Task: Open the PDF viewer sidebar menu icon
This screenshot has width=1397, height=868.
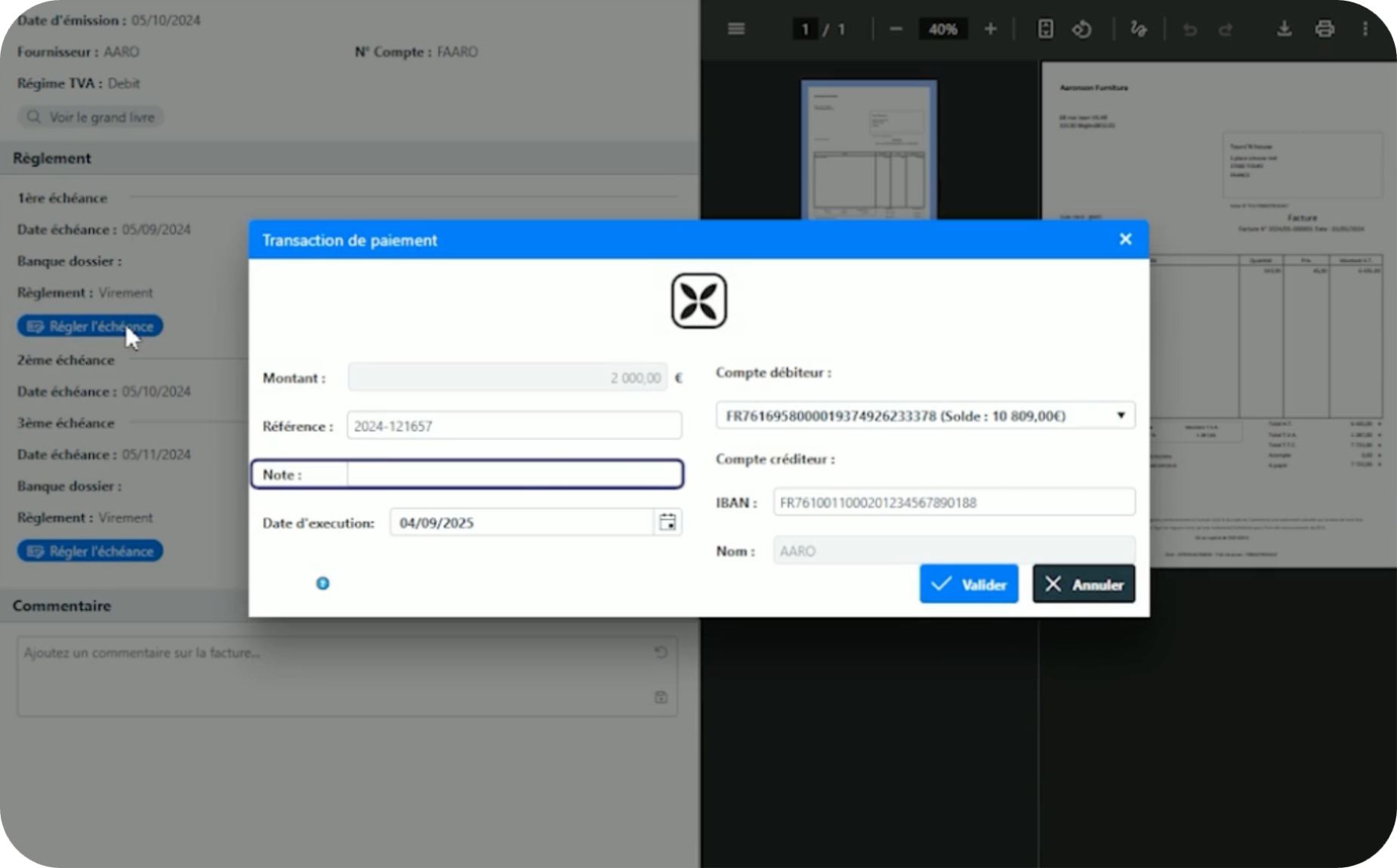Action: tap(736, 29)
